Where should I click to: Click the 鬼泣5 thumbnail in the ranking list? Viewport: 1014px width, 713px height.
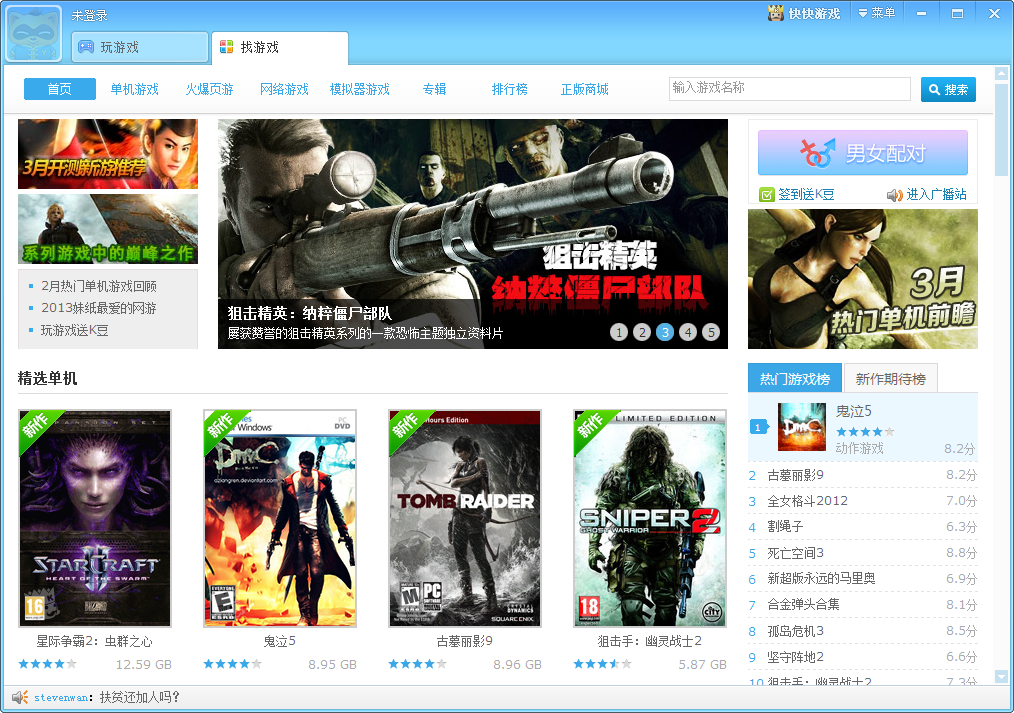[802, 427]
